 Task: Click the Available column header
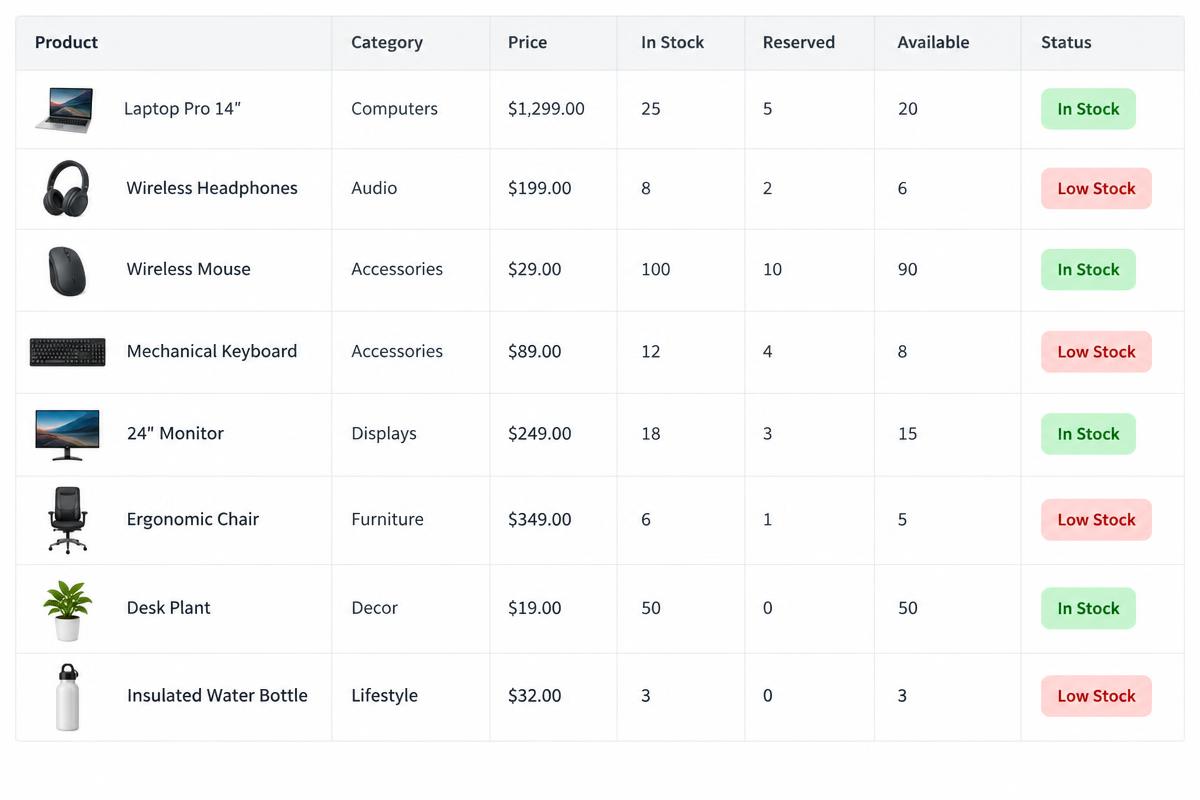pos(933,42)
